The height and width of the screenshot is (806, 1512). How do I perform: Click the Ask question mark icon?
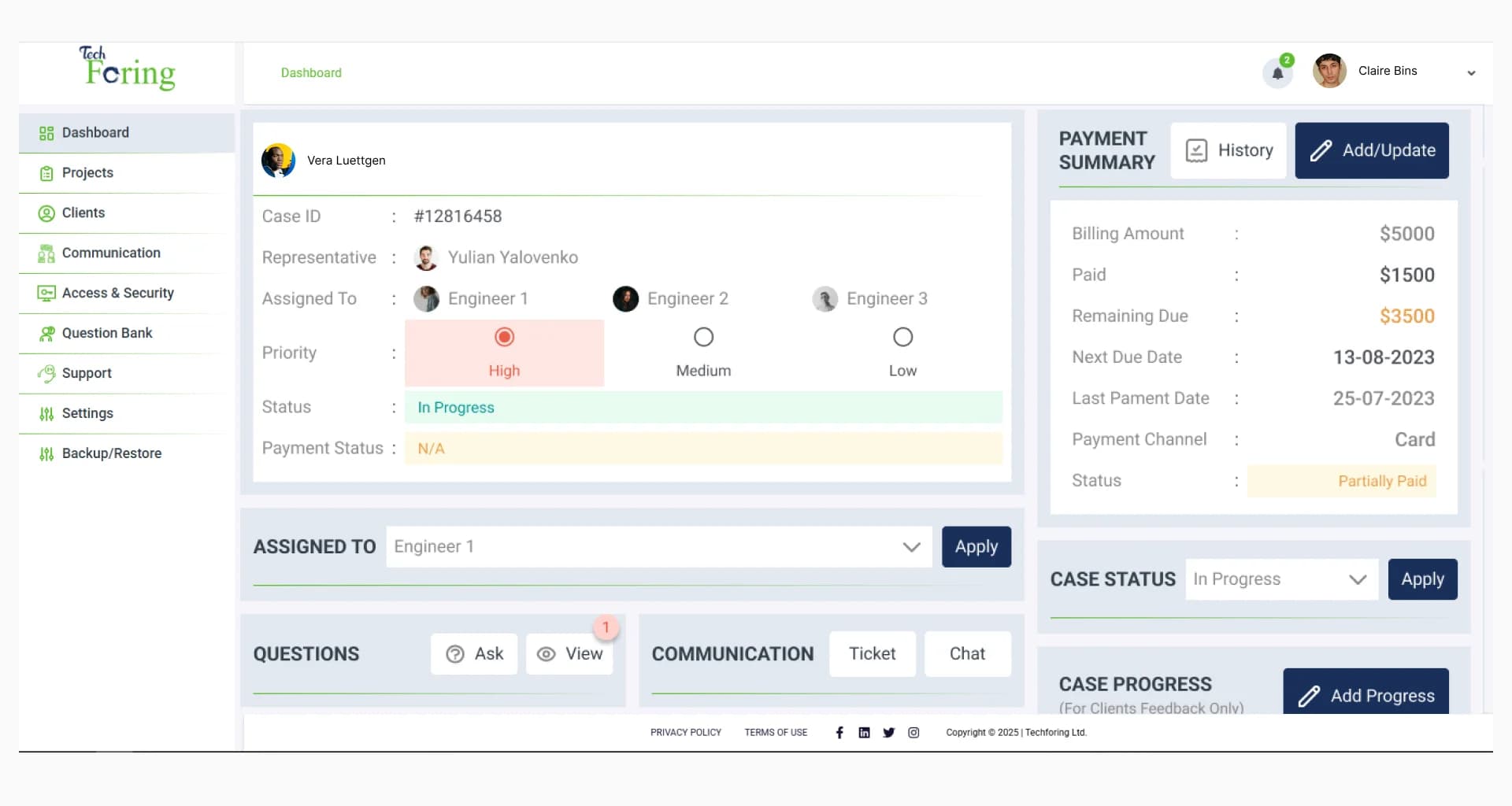[x=455, y=655]
